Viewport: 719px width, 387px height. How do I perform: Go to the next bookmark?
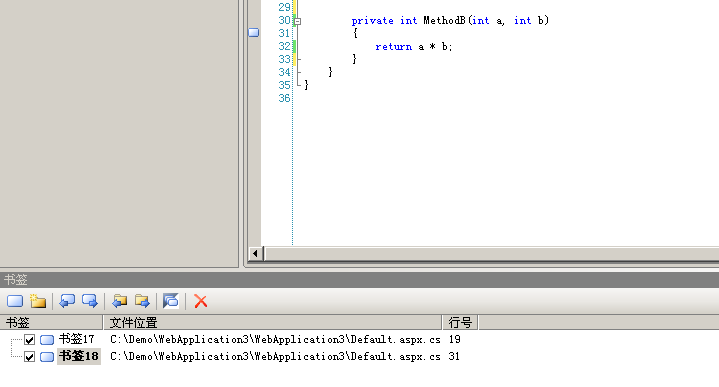tap(89, 301)
